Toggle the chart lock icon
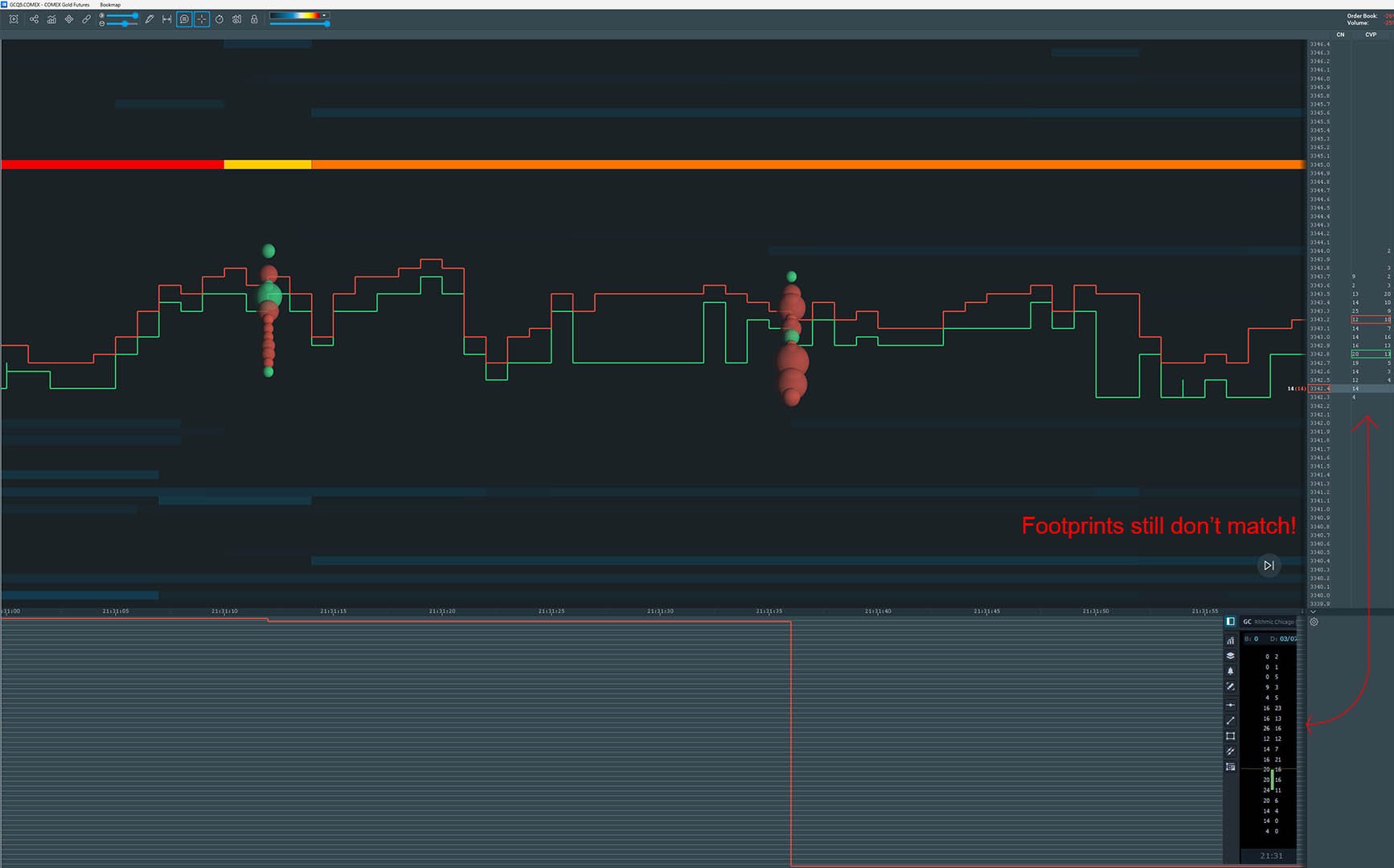 (x=254, y=19)
